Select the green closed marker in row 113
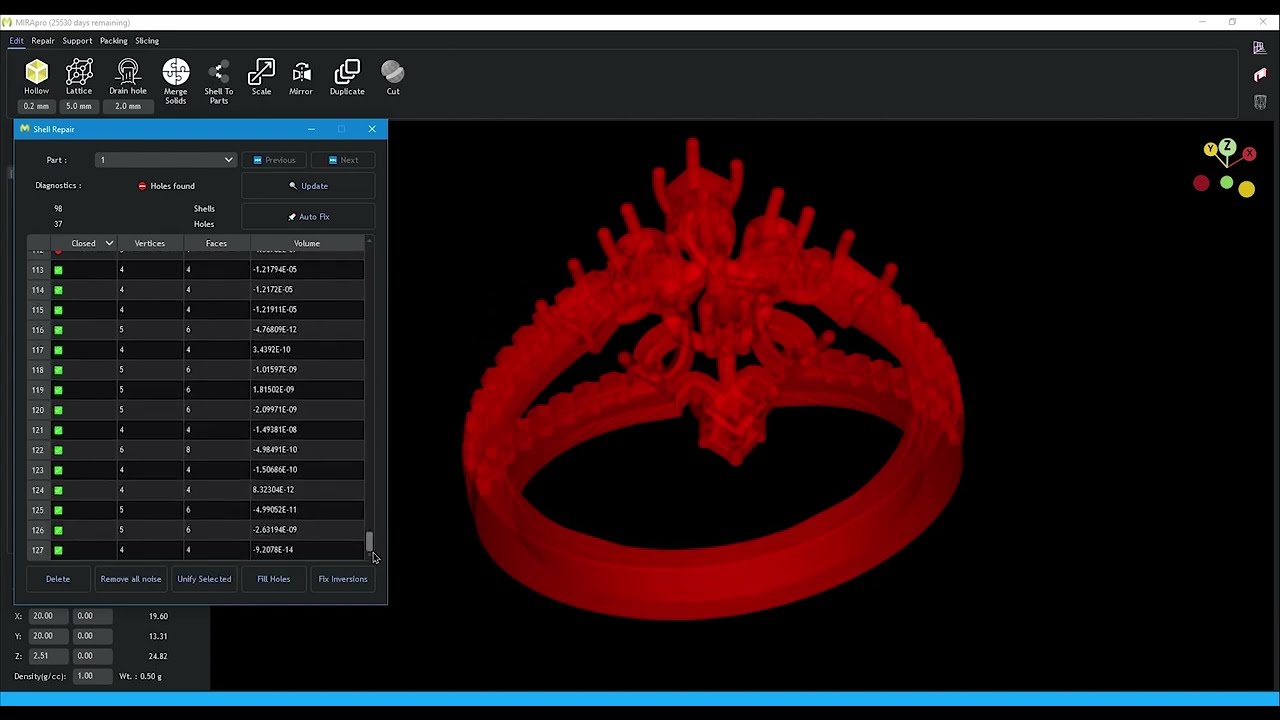The height and width of the screenshot is (720, 1280). [x=58, y=270]
